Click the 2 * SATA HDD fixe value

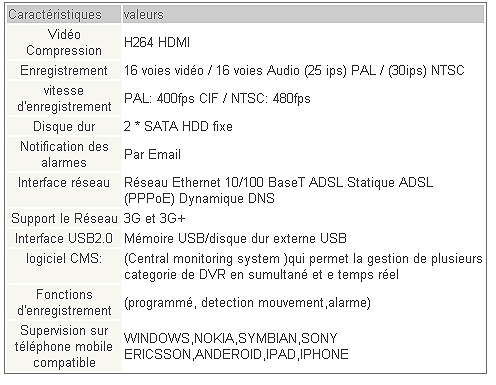pos(178,126)
